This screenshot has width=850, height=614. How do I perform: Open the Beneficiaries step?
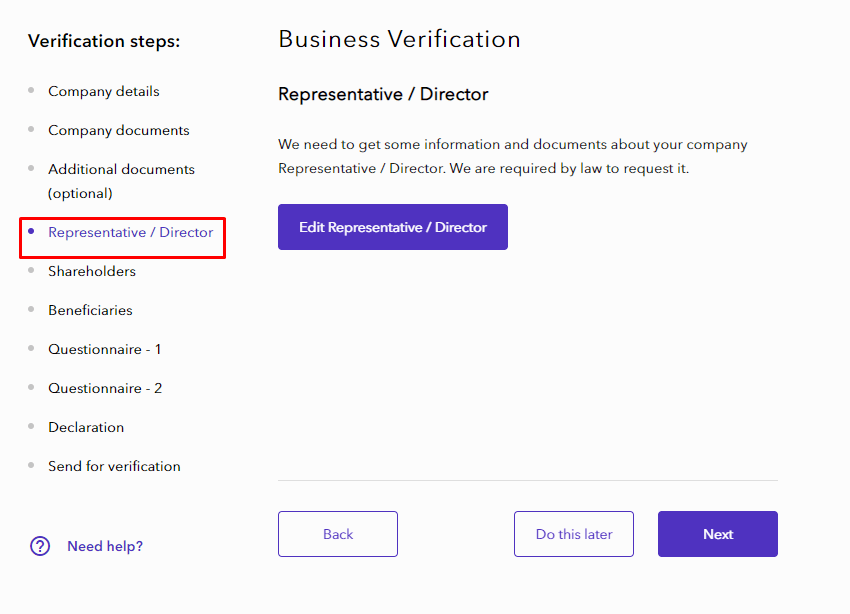[90, 310]
